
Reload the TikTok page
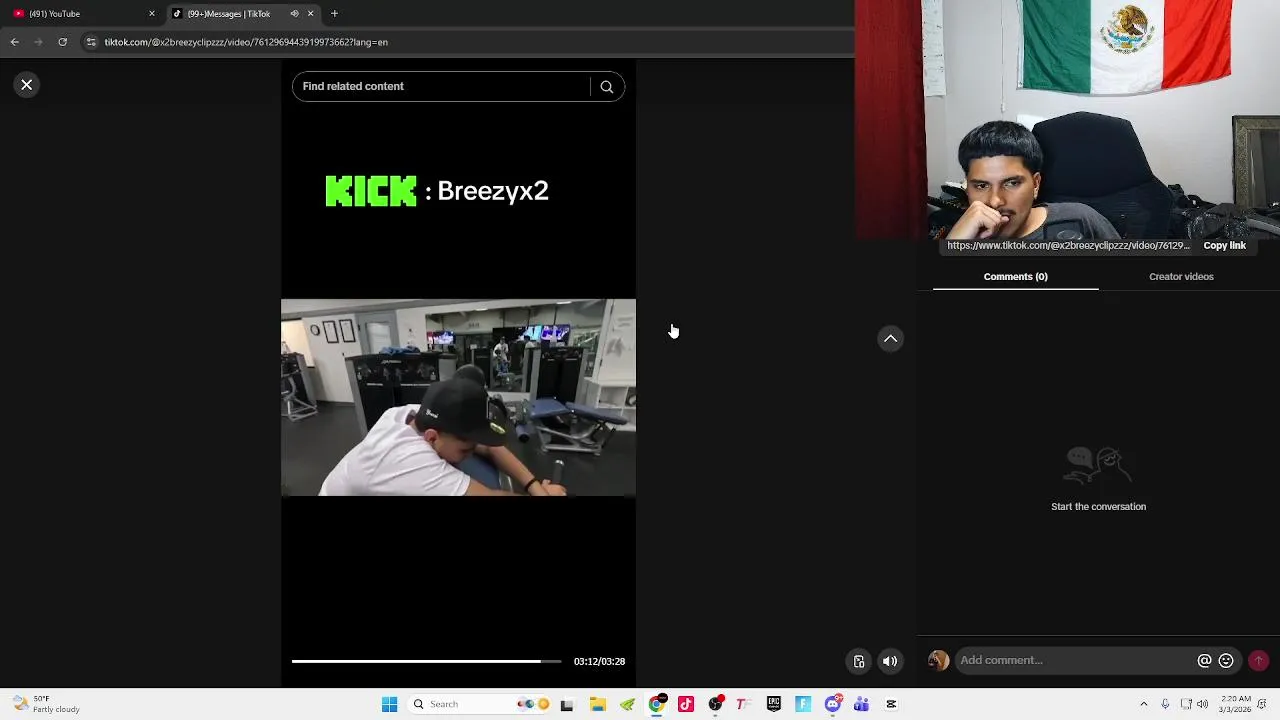pos(62,42)
